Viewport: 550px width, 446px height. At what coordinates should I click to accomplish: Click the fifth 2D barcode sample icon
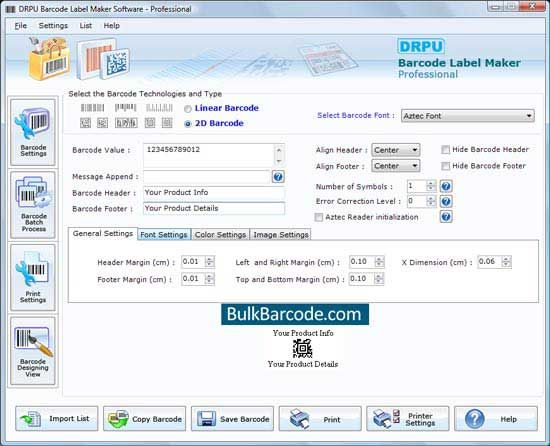click(167, 123)
